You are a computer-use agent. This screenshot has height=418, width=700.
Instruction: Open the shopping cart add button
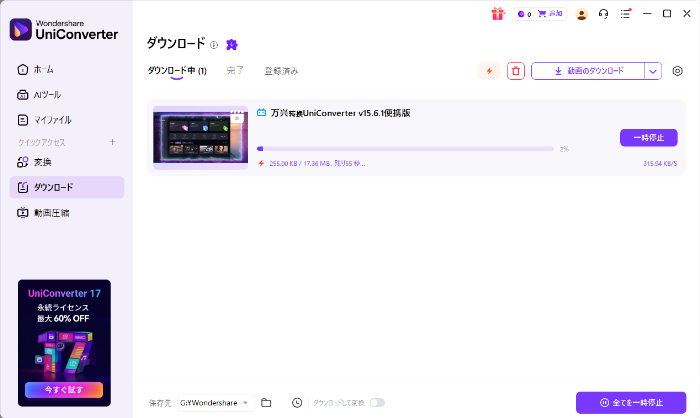(550, 14)
